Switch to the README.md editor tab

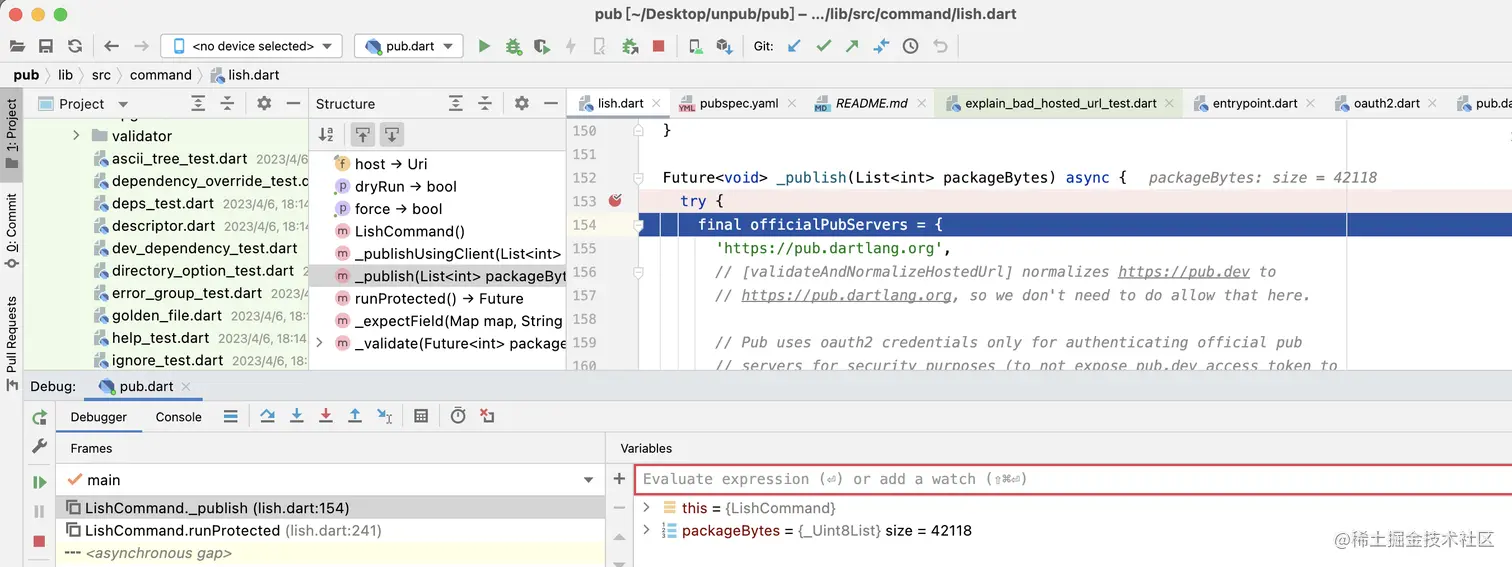pyautogui.click(x=871, y=103)
